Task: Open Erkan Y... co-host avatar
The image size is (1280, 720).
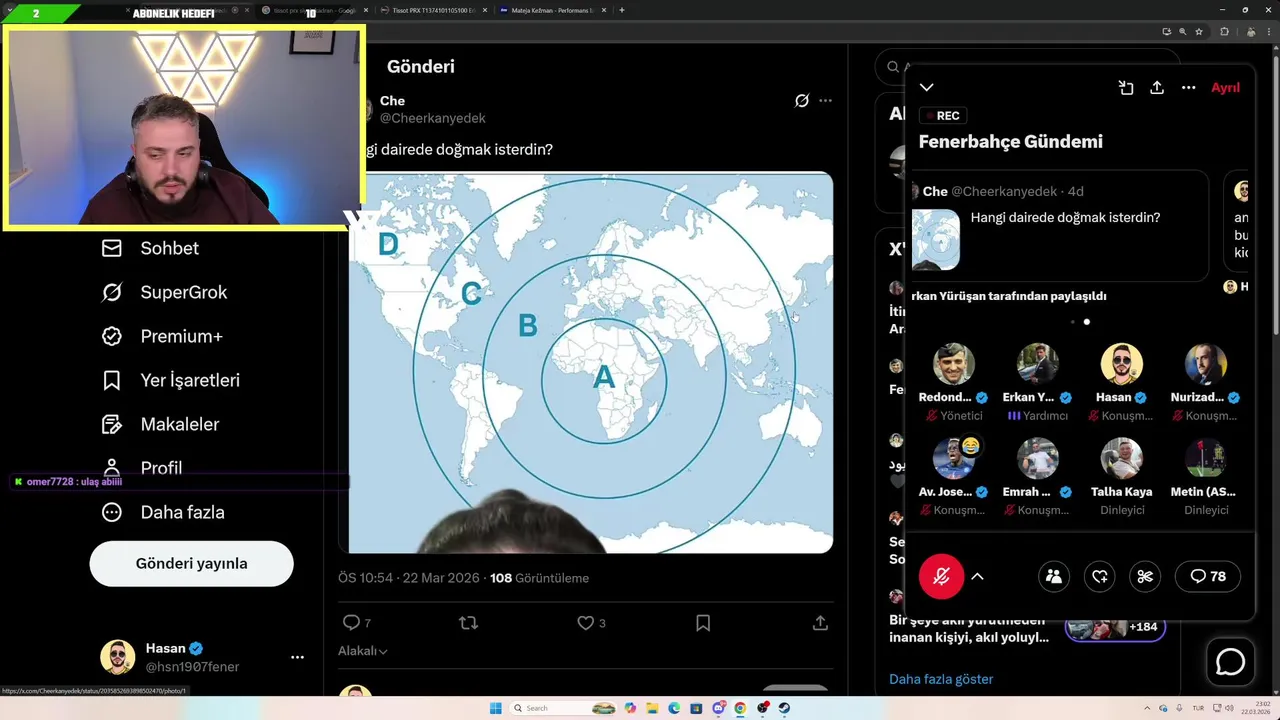Action: [x=1037, y=365]
